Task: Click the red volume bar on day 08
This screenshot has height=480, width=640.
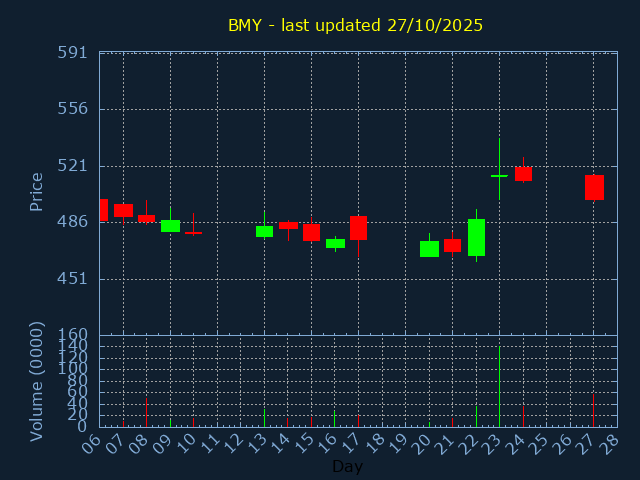Action: point(147,411)
